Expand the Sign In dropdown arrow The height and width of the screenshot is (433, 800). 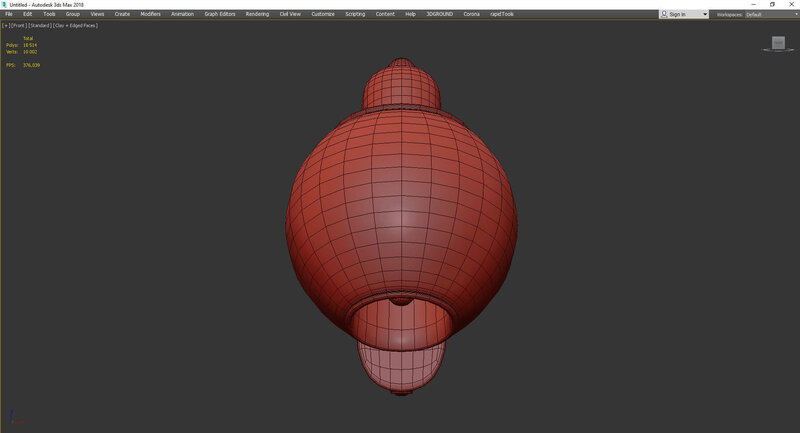pos(705,14)
